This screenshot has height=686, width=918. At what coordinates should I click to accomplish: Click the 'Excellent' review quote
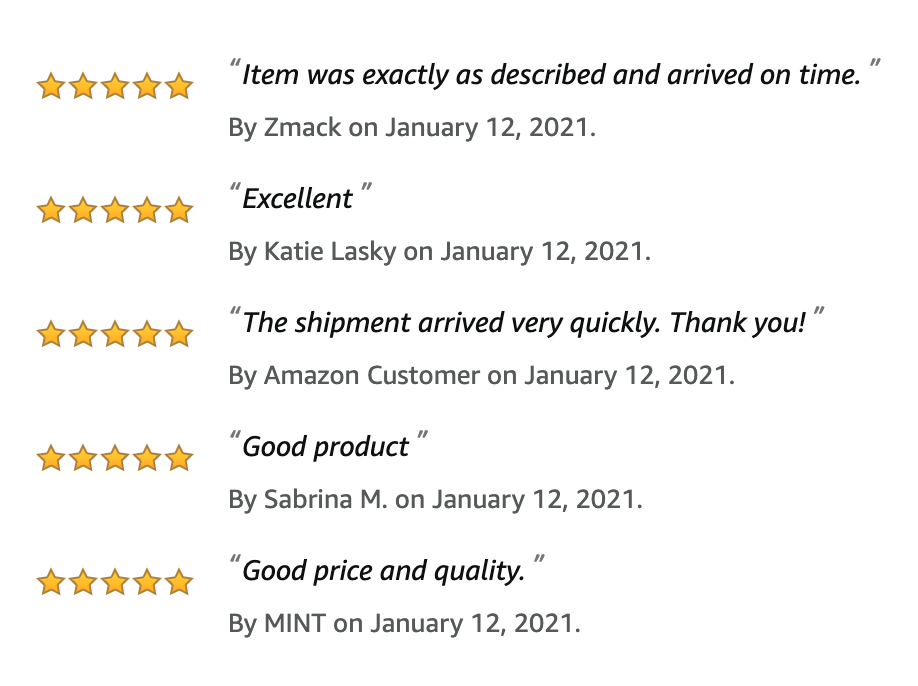click(x=297, y=199)
